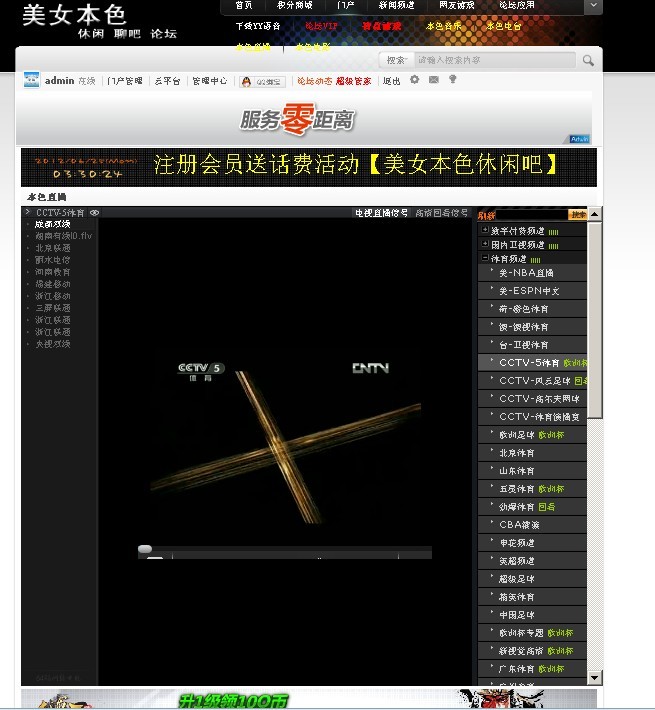This screenshot has width=655, height=710.
Task: Play 台-卫视体育 channel
Action: (x=532, y=345)
